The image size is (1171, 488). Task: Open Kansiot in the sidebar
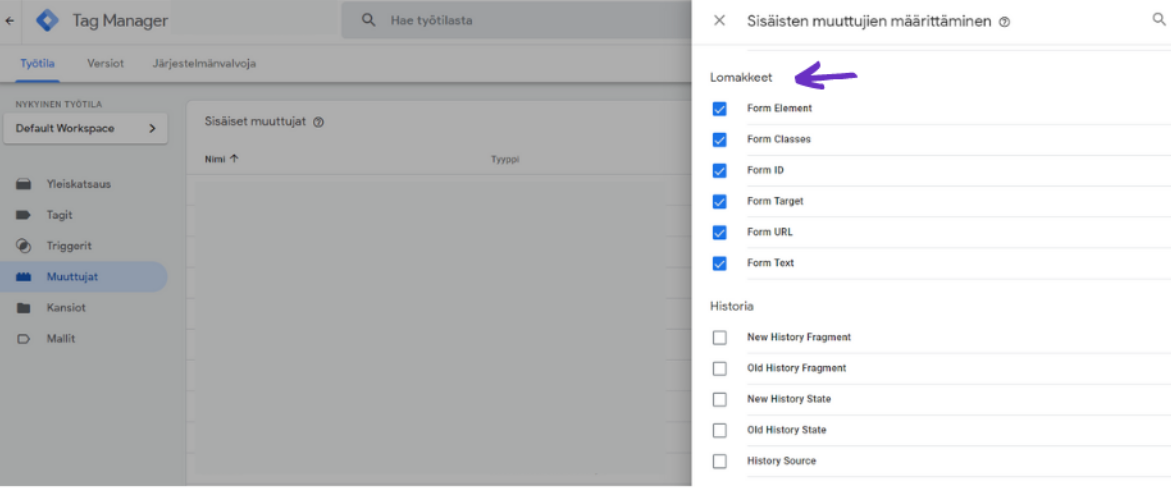tap(66, 308)
